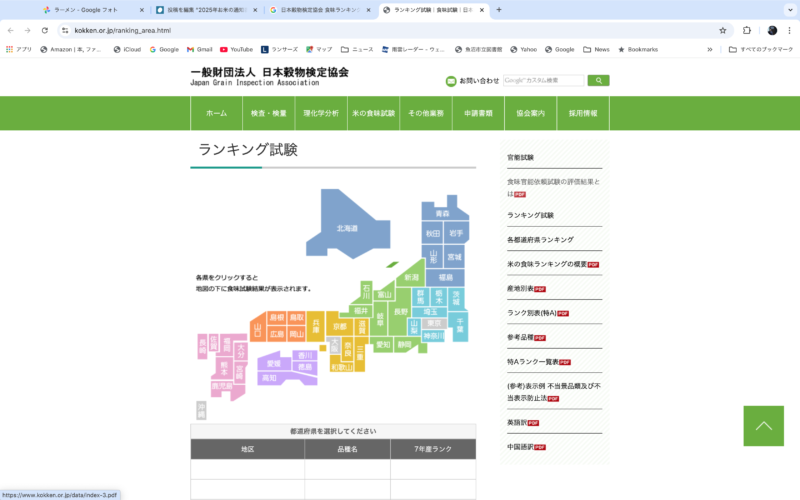The width and height of the screenshot is (800, 500).
Task: Open the Gmail bookmark
Action: [199, 49]
